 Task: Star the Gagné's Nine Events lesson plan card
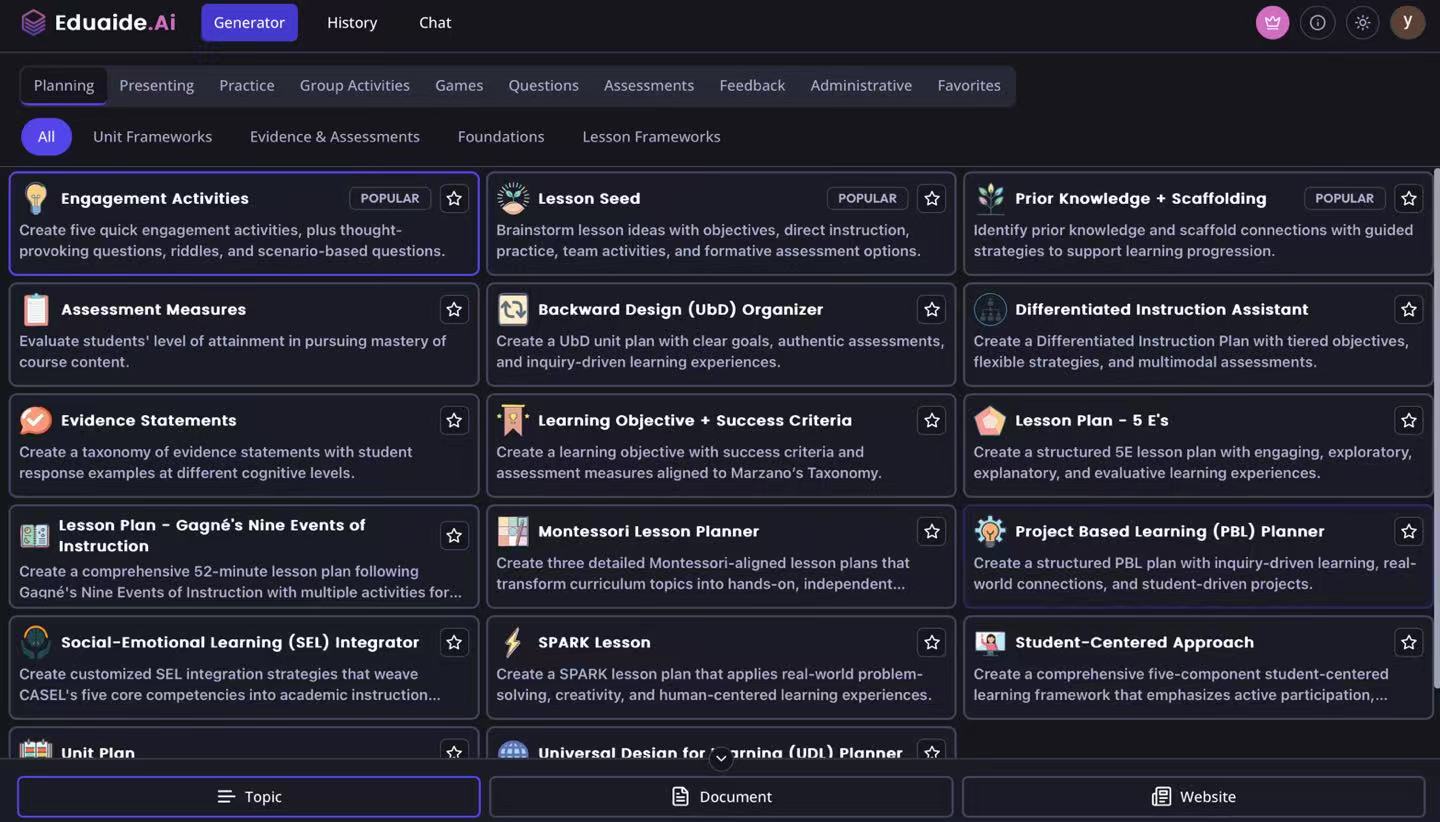(x=454, y=535)
